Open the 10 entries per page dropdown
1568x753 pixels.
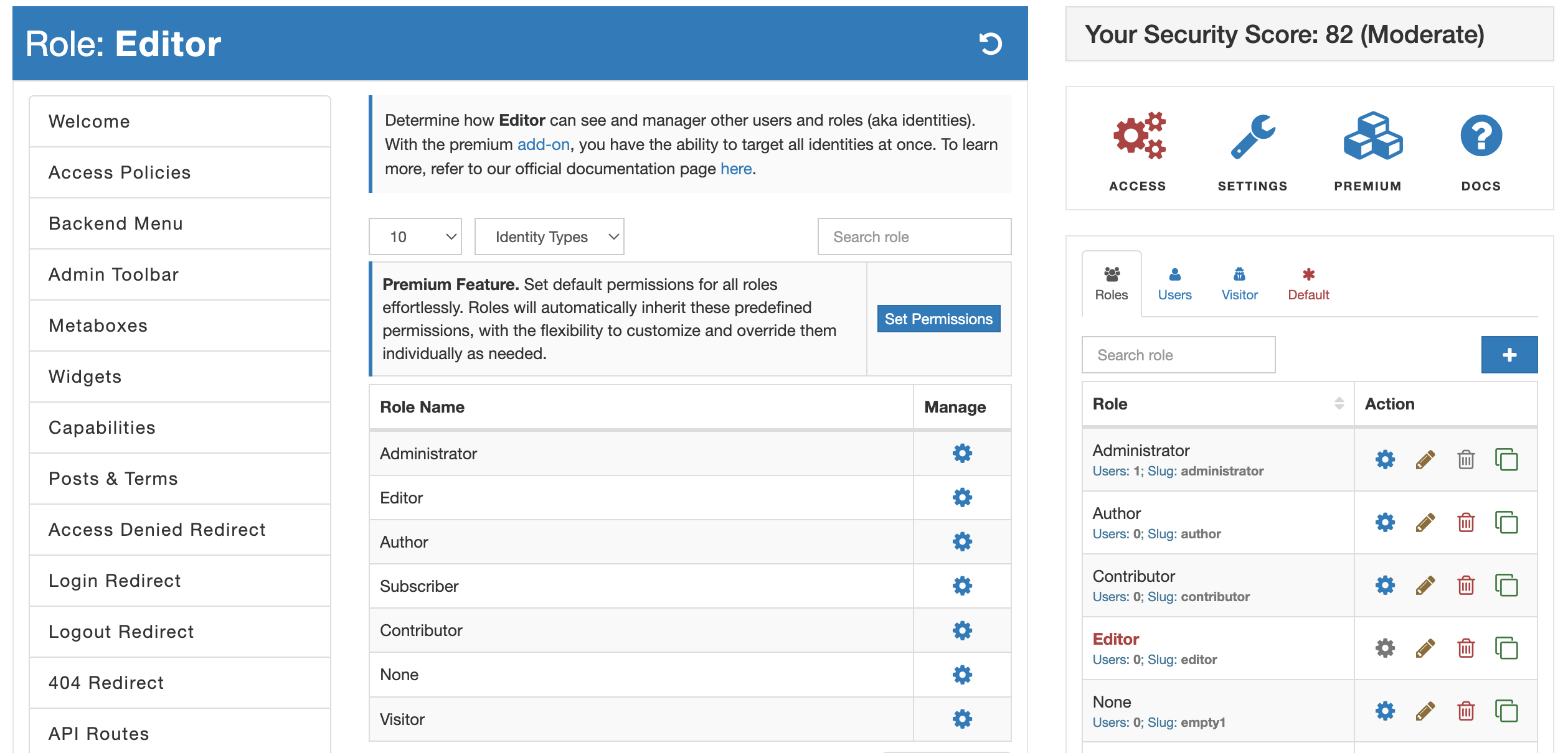click(415, 236)
